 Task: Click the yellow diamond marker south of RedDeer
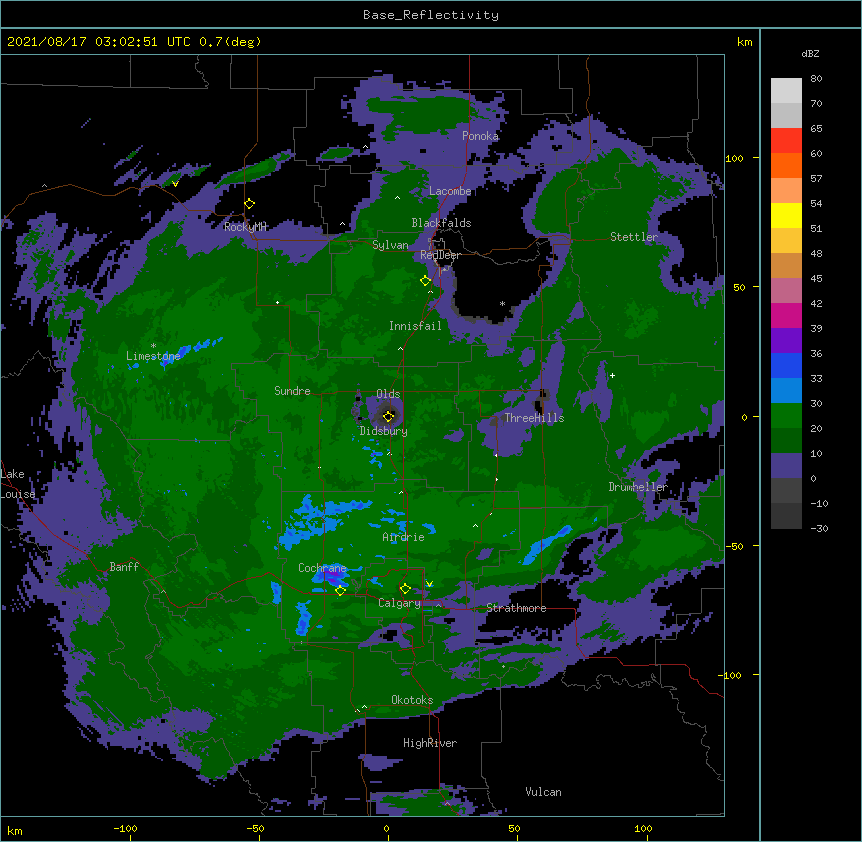[425, 281]
